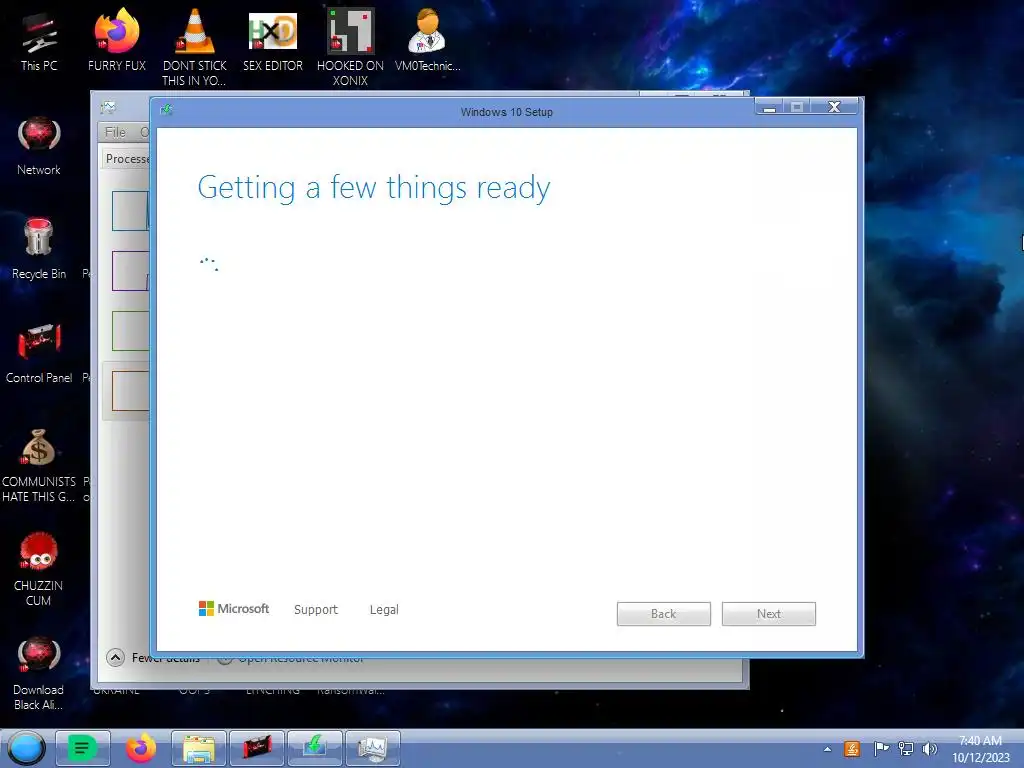This screenshot has width=1024, height=768.
Task: Switch to Task Manager taskbar button
Action: 372,748
